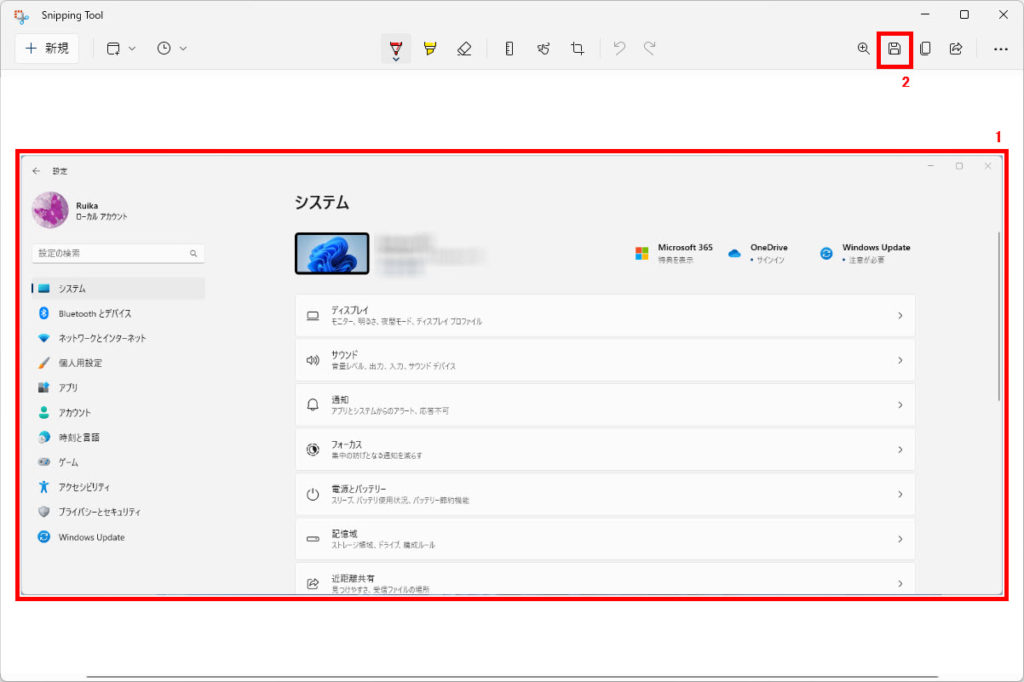Open the snipping mode dropdown
The width and height of the screenshot is (1024, 682).
(x=121, y=48)
